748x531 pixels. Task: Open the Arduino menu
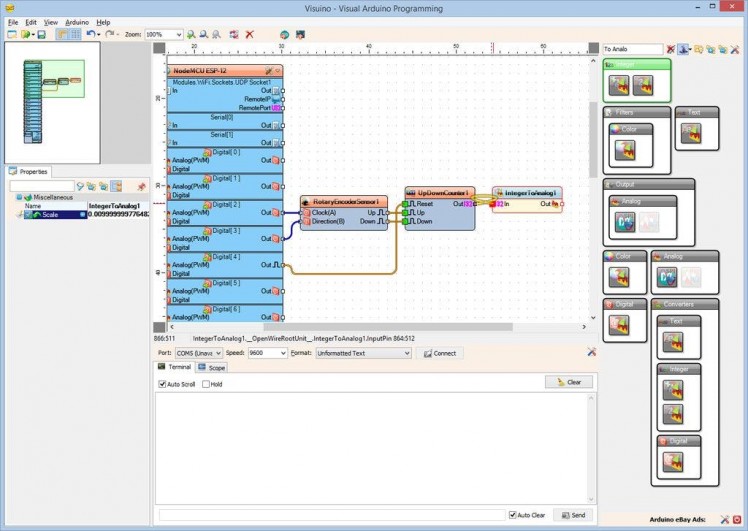(77, 21)
